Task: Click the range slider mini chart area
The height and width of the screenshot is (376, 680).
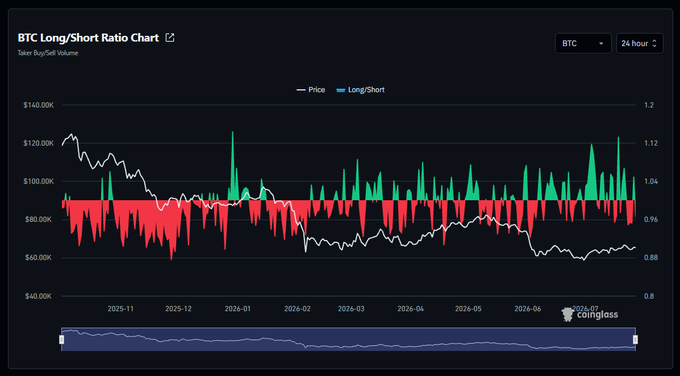Action: (x=348, y=339)
